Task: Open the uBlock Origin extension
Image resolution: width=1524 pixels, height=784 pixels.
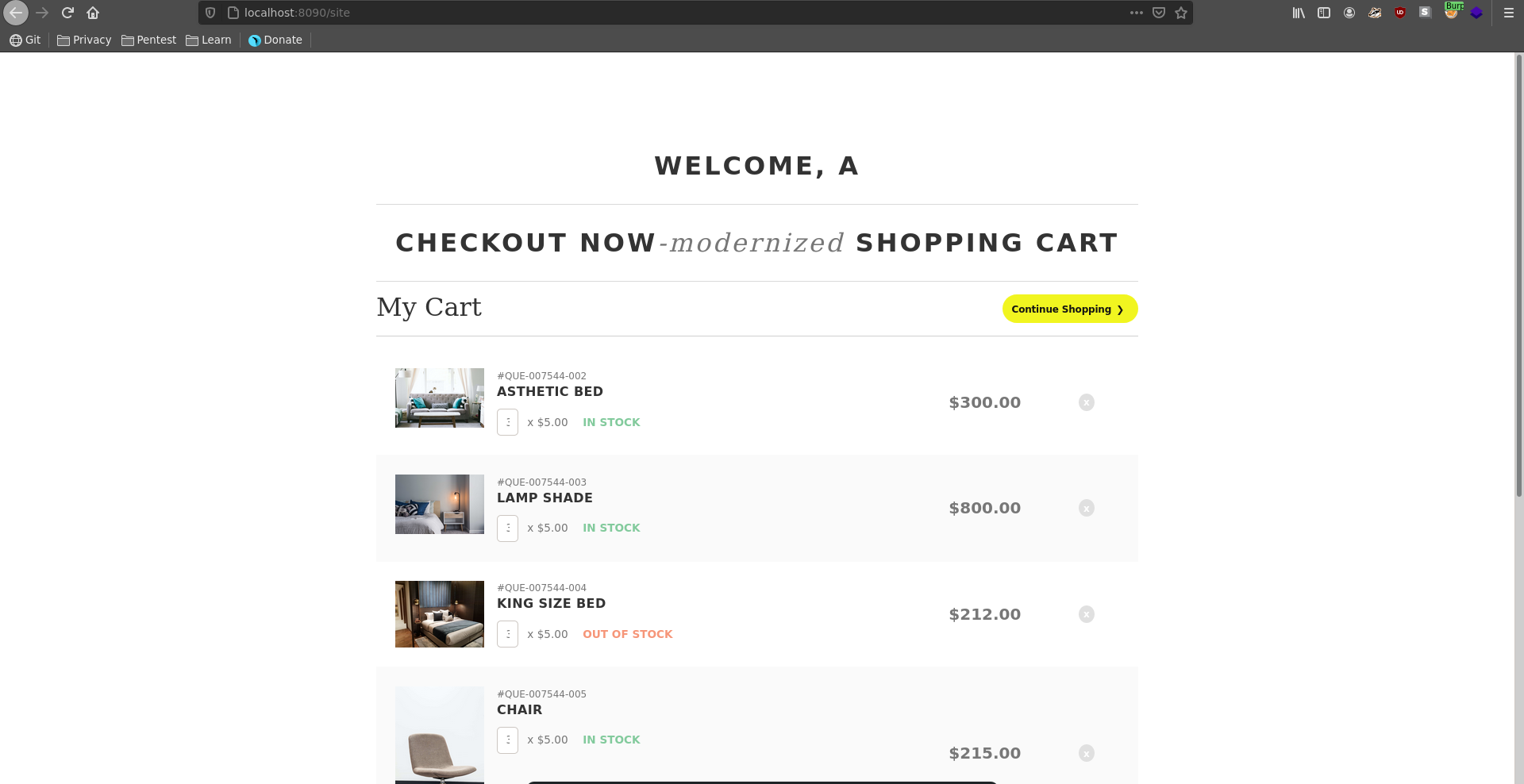Action: click(1400, 13)
